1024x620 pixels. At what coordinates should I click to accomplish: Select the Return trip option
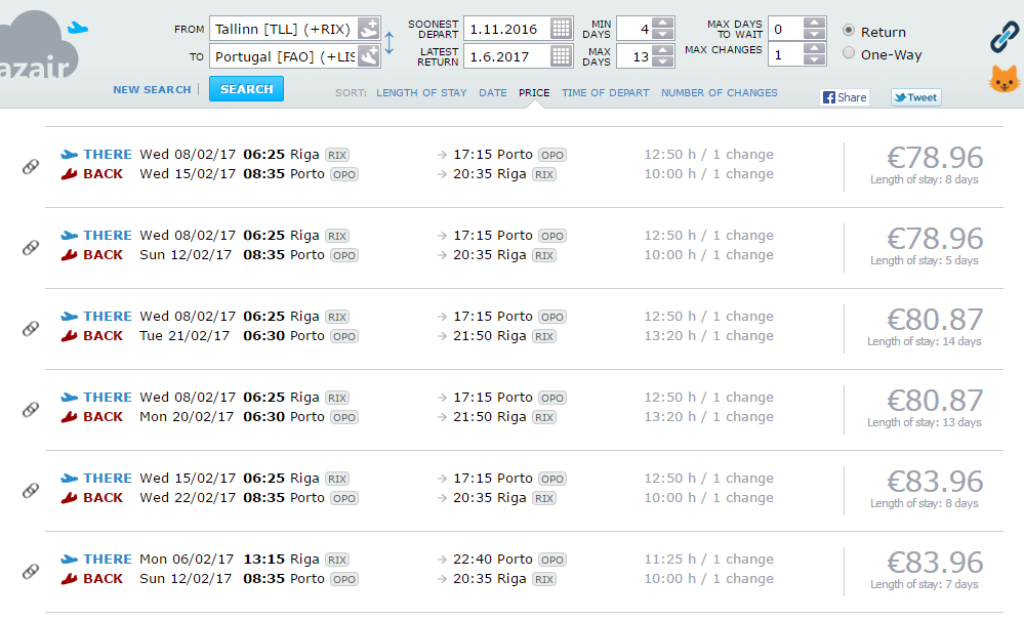(x=849, y=30)
